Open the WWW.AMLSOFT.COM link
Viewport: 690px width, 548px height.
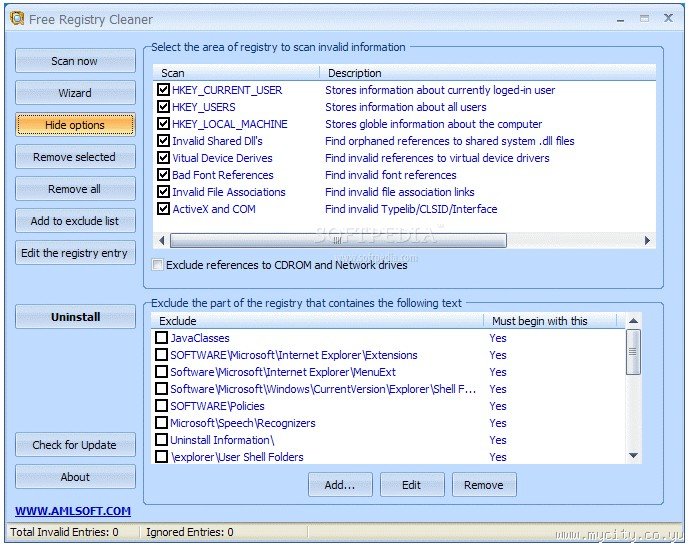[x=73, y=511]
